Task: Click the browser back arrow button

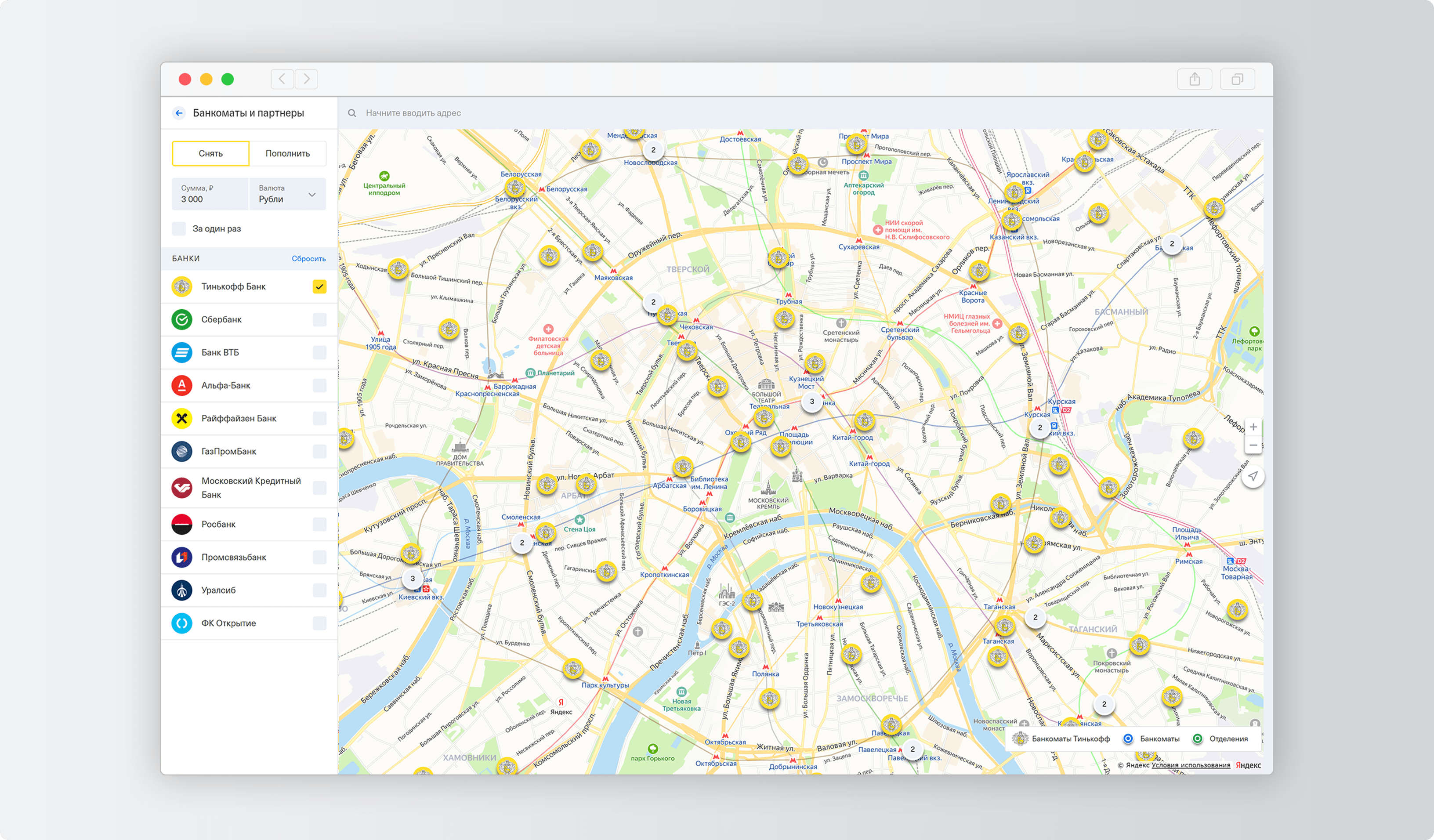Action: coord(282,79)
